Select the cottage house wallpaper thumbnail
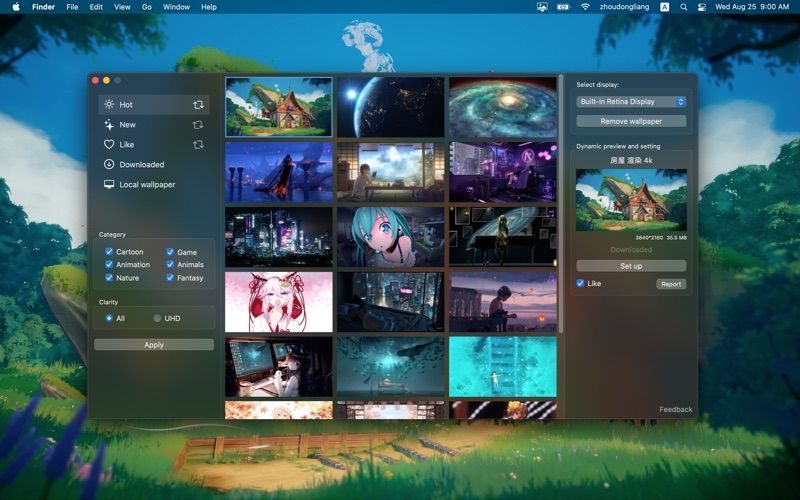Image resolution: width=800 pixels, height=500 pixels. click(279, 107)
